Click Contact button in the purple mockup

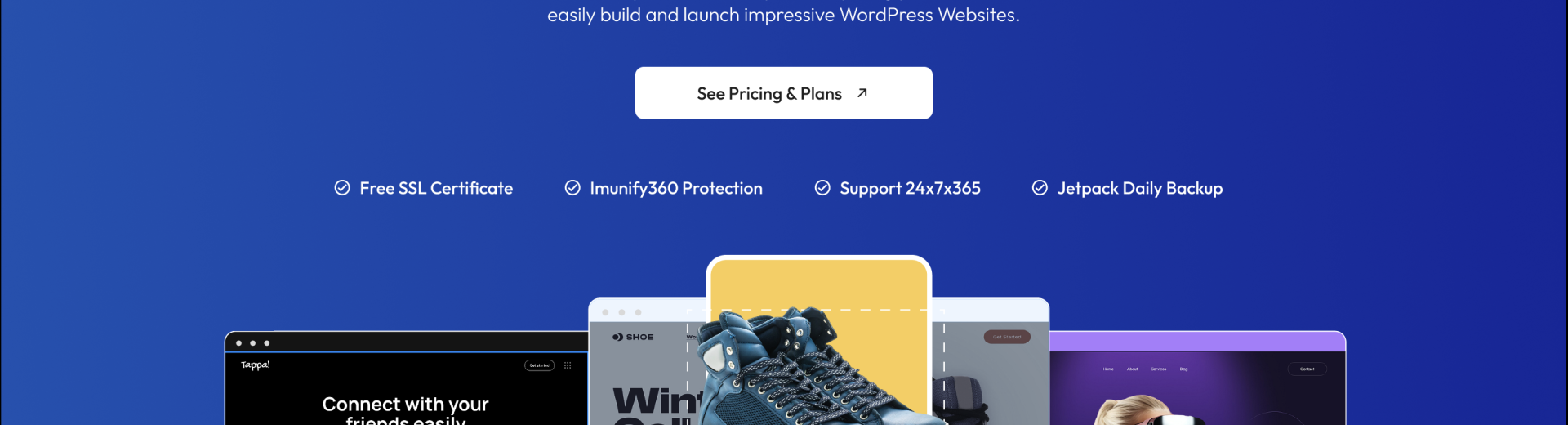point(1307,369)
